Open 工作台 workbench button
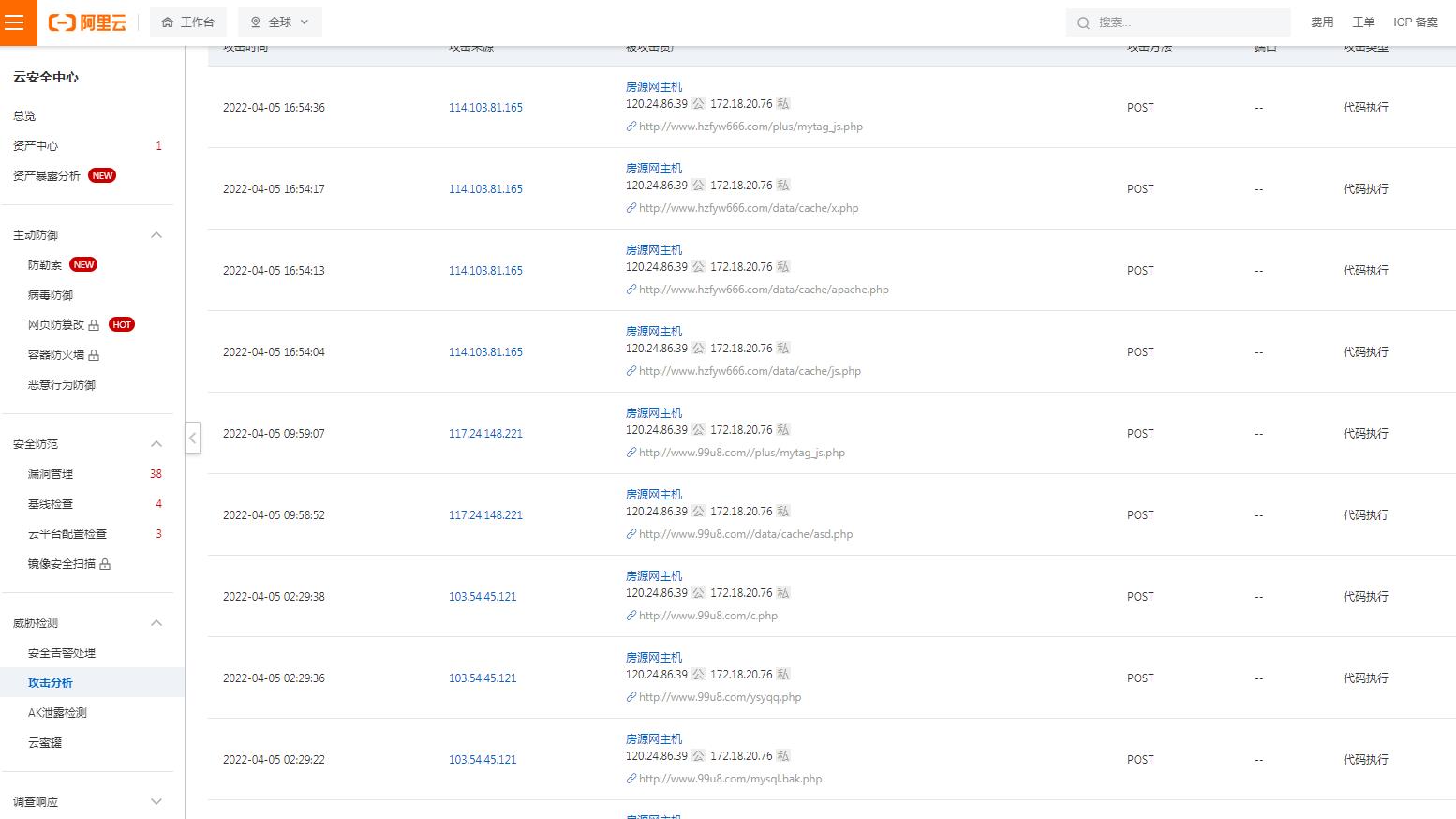Image resolution: width=1456 pixels, height=819 pixels. point(187,22)
